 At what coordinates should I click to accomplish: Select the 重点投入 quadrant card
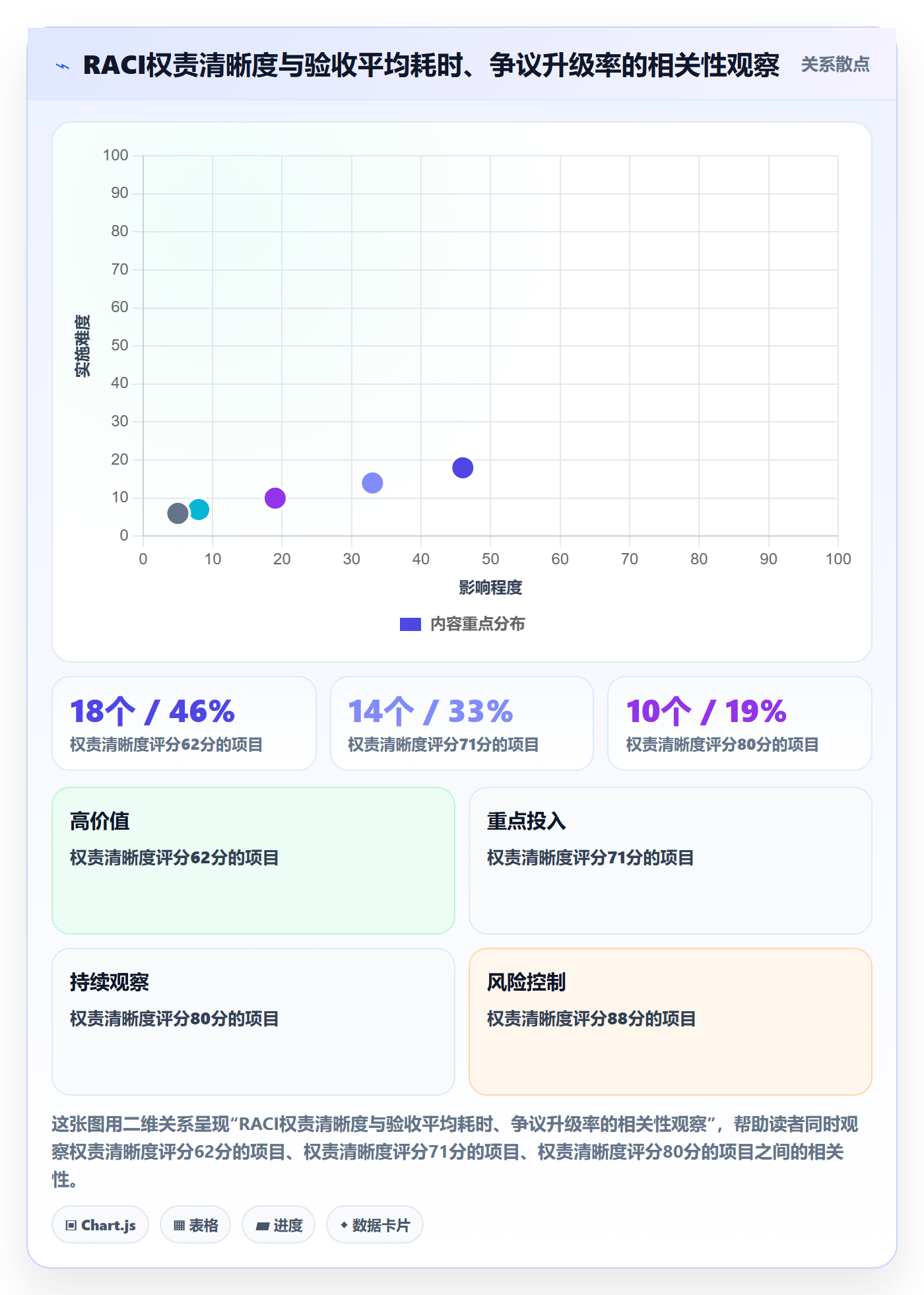pyautogui.click(x=671, y=861)
